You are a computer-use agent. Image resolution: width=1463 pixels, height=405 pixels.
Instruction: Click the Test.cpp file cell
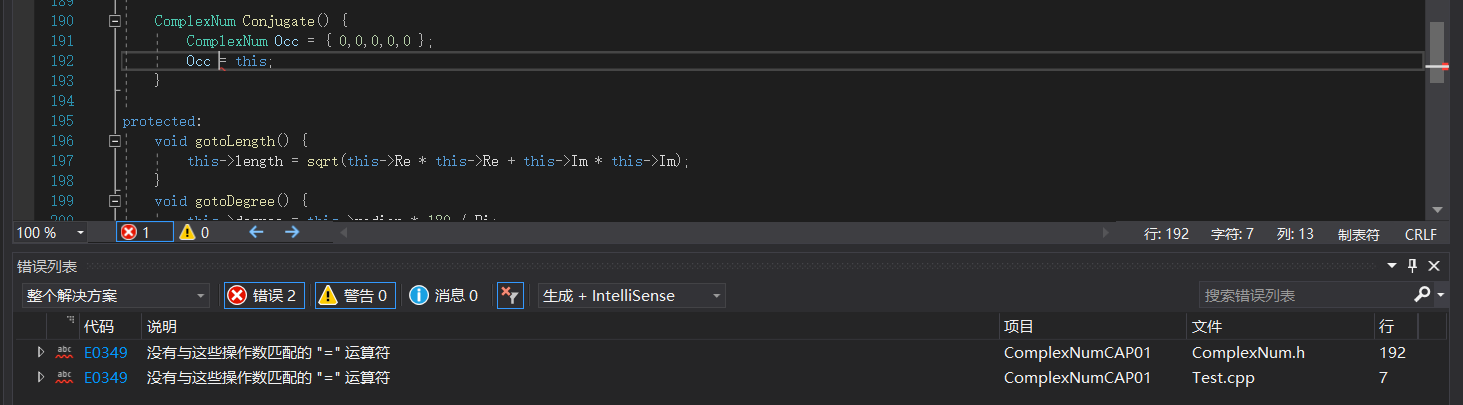tap(1223, 377)
